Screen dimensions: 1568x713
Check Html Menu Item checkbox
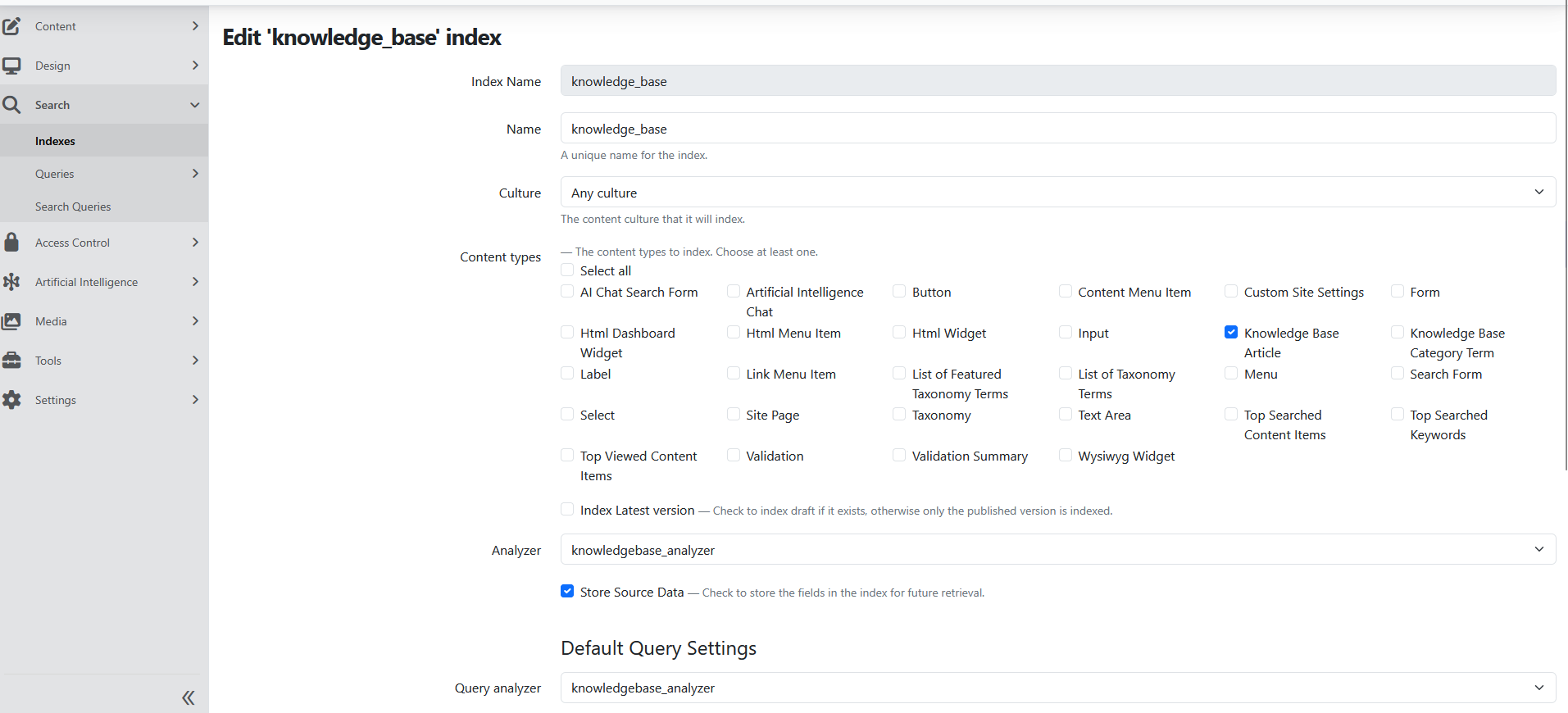pyautogui.click(x=734, y=332)
